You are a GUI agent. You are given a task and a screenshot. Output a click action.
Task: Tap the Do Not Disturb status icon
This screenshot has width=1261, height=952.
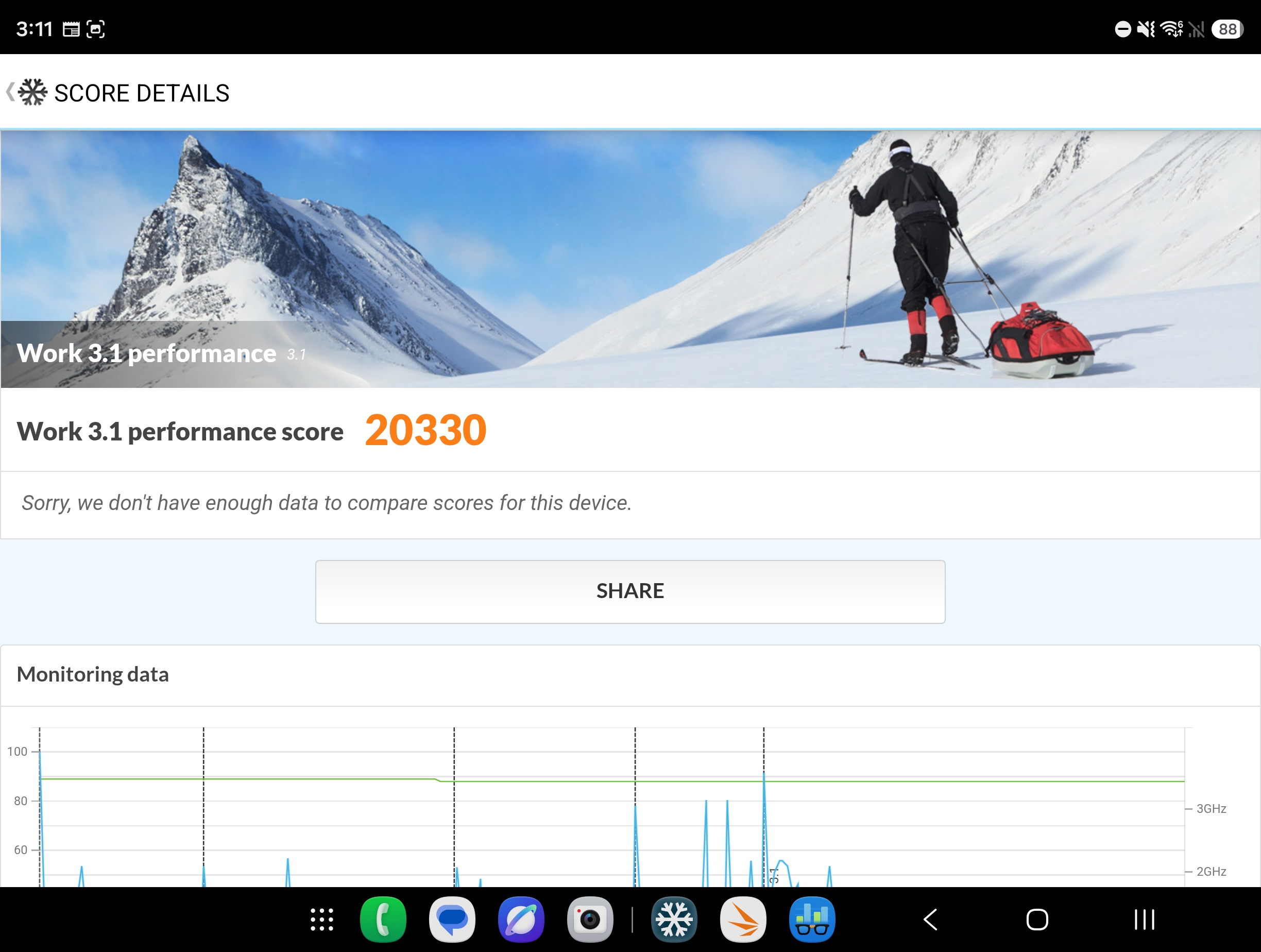(x=1122, y=29)
